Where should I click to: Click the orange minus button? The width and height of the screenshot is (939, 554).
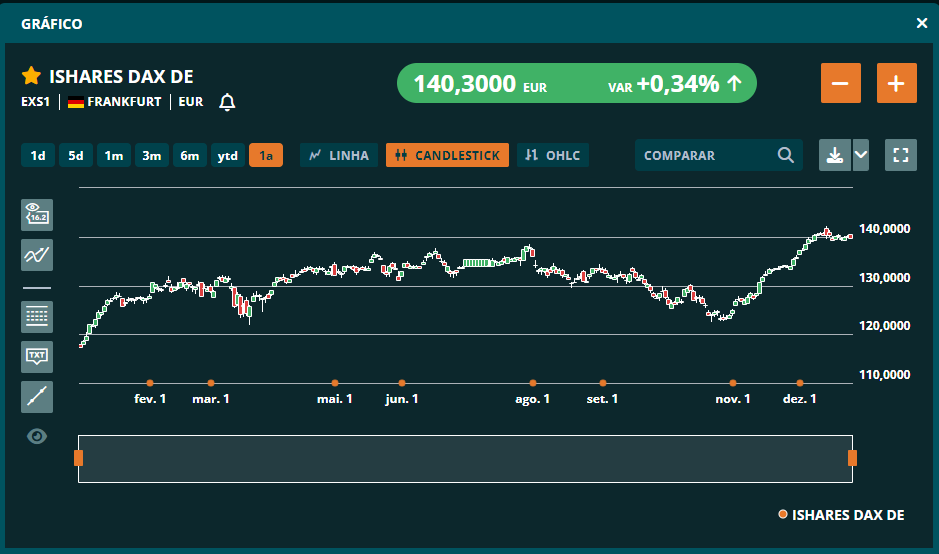pyautogui.click(x=841, y=83)
